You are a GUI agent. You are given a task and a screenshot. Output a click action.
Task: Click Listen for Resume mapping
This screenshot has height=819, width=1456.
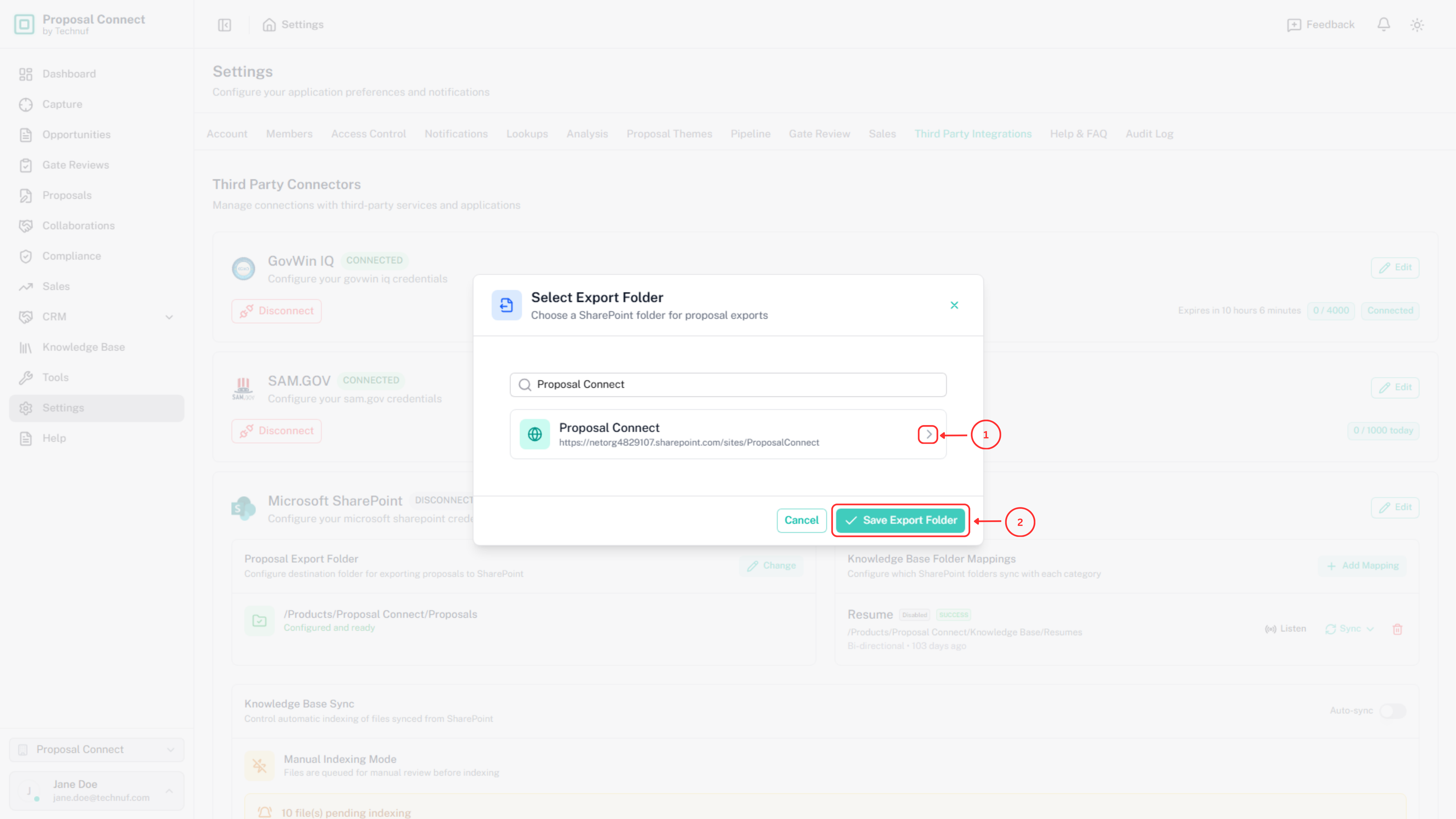tap(1285, 629)
